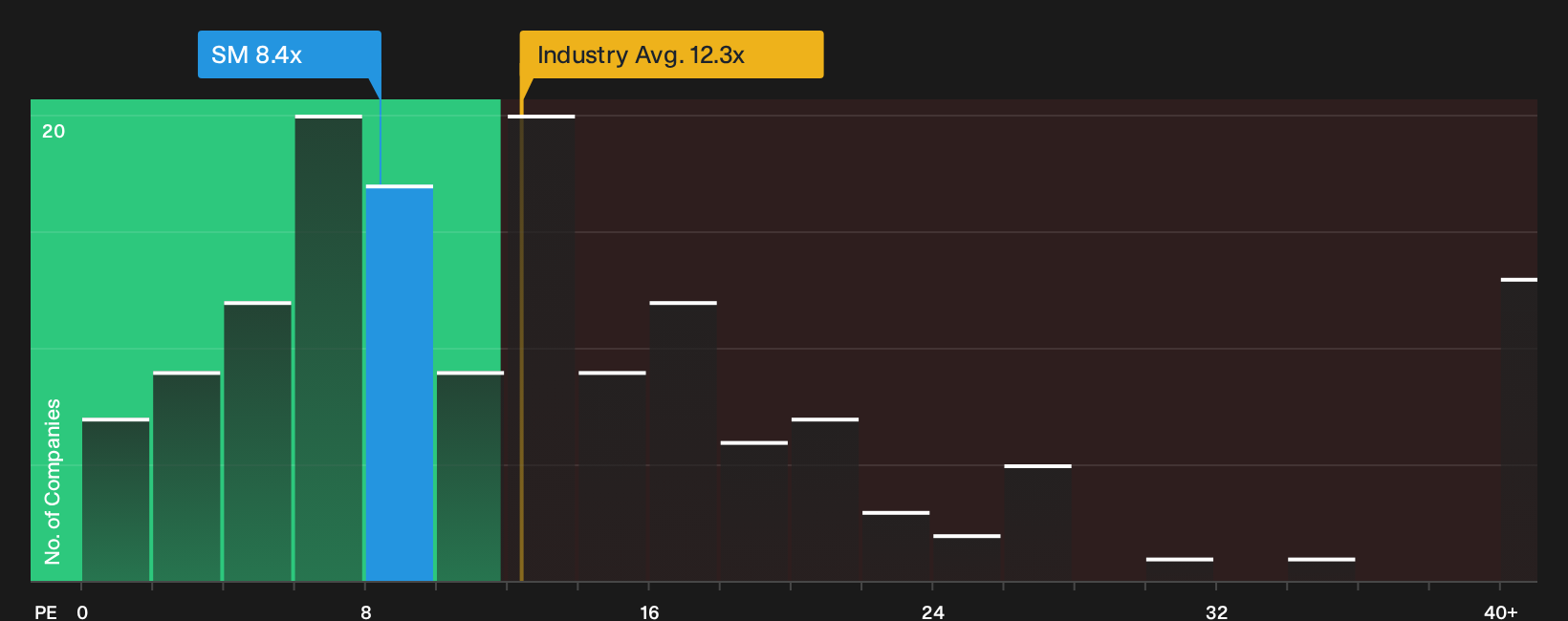Select the green bar at PE 10-12
Viewport: 1568px width, 621px height.
pos(468,477)
